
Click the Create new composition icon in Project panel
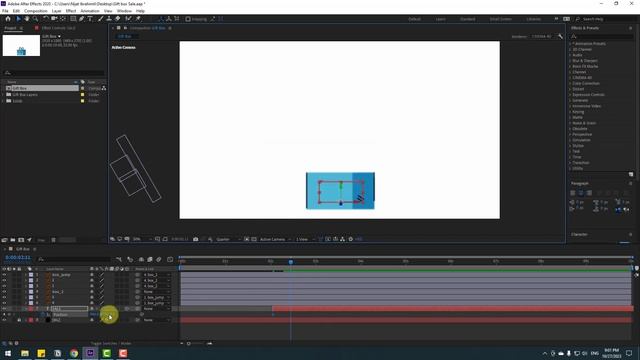pyautogui.click(x=21, y=240)
